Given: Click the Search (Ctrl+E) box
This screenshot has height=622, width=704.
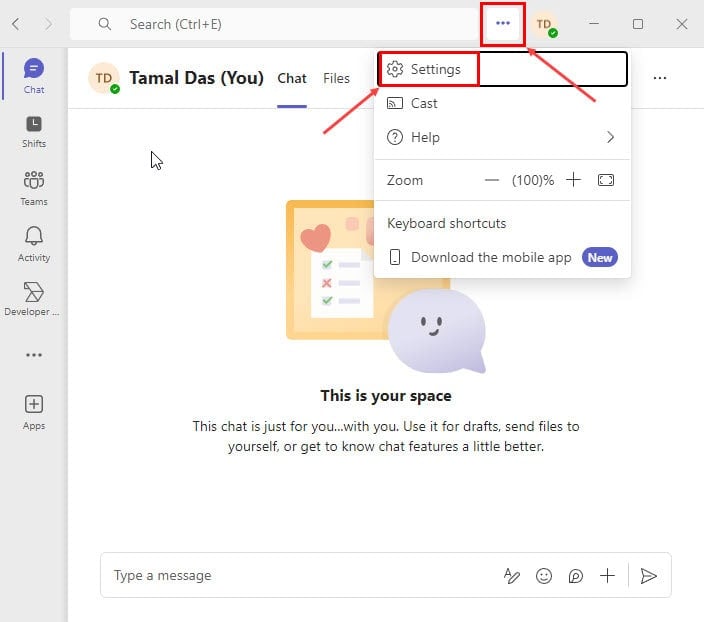Looking at the screenshot, I should point(275,24).
